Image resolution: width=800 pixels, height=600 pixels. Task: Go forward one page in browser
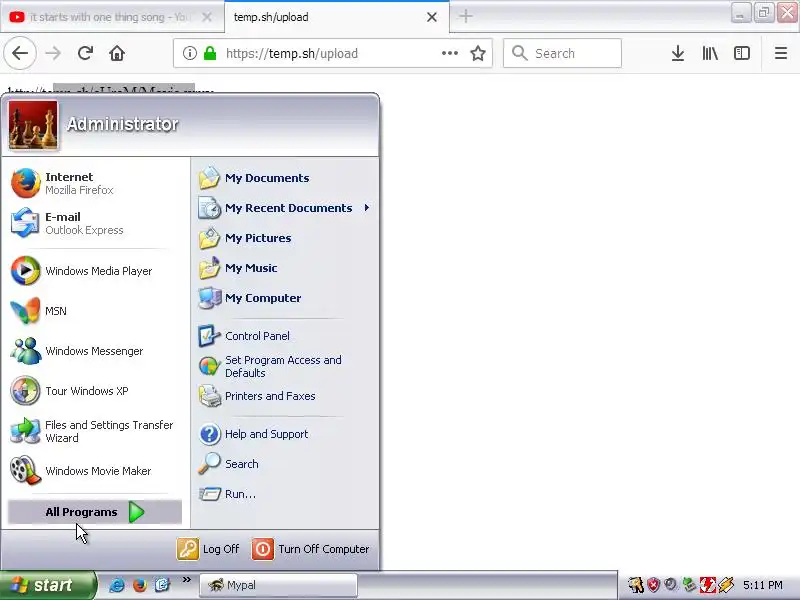(x=53, y=53)
